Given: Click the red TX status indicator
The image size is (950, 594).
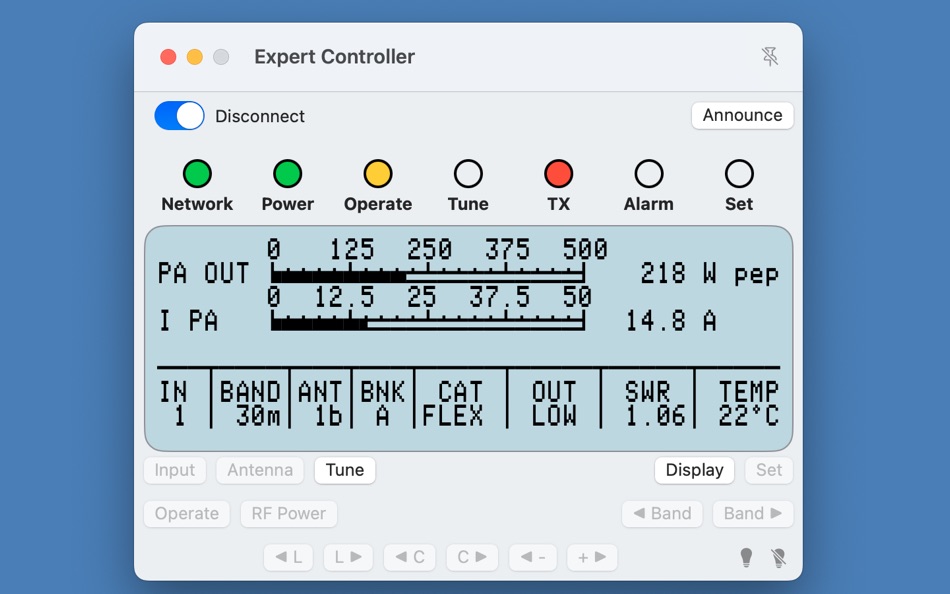Looking at the screenshot, I should (x=558, y=172).
